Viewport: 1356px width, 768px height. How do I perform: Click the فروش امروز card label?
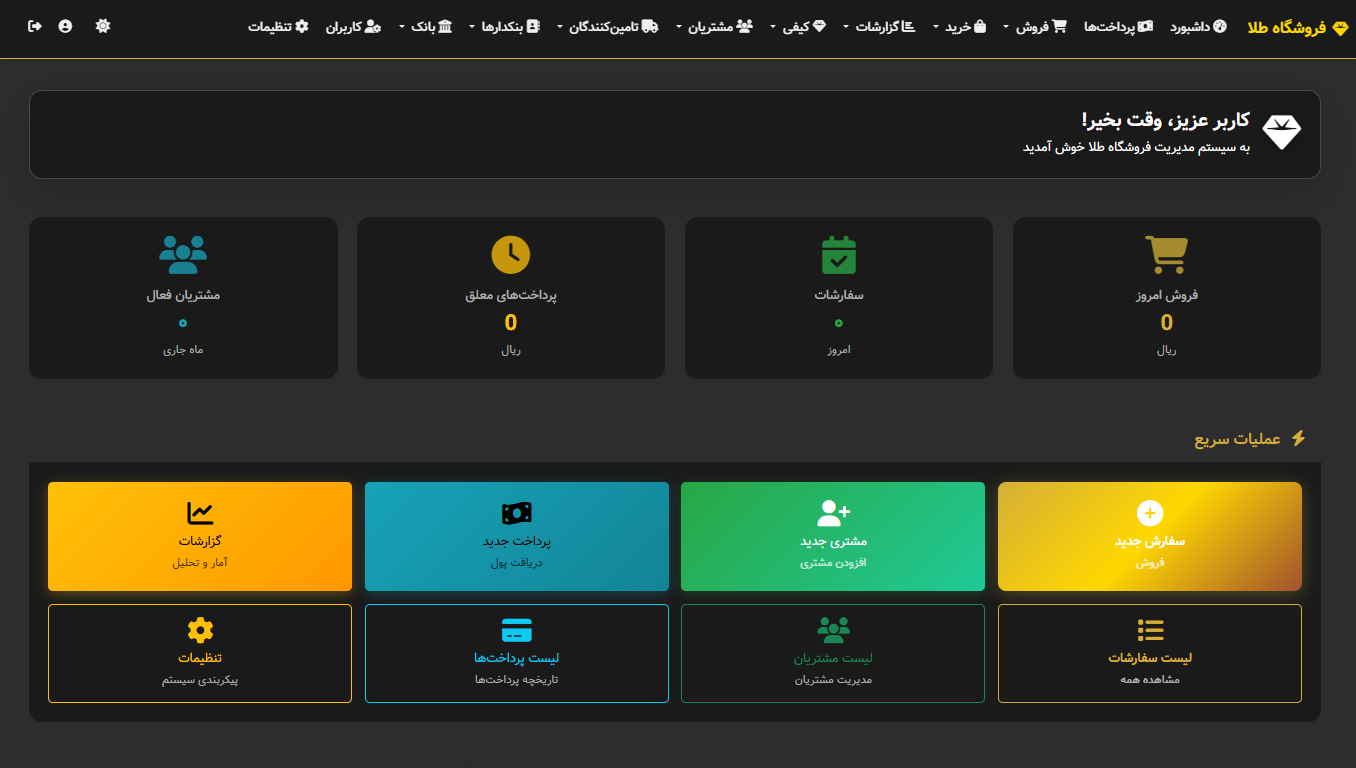pyautogui.click(x=1166, y=296)
